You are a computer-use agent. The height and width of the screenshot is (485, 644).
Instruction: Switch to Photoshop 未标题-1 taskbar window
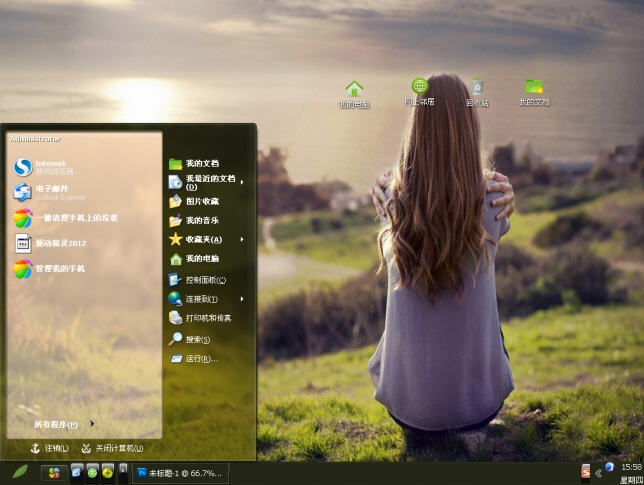(180, 472)
